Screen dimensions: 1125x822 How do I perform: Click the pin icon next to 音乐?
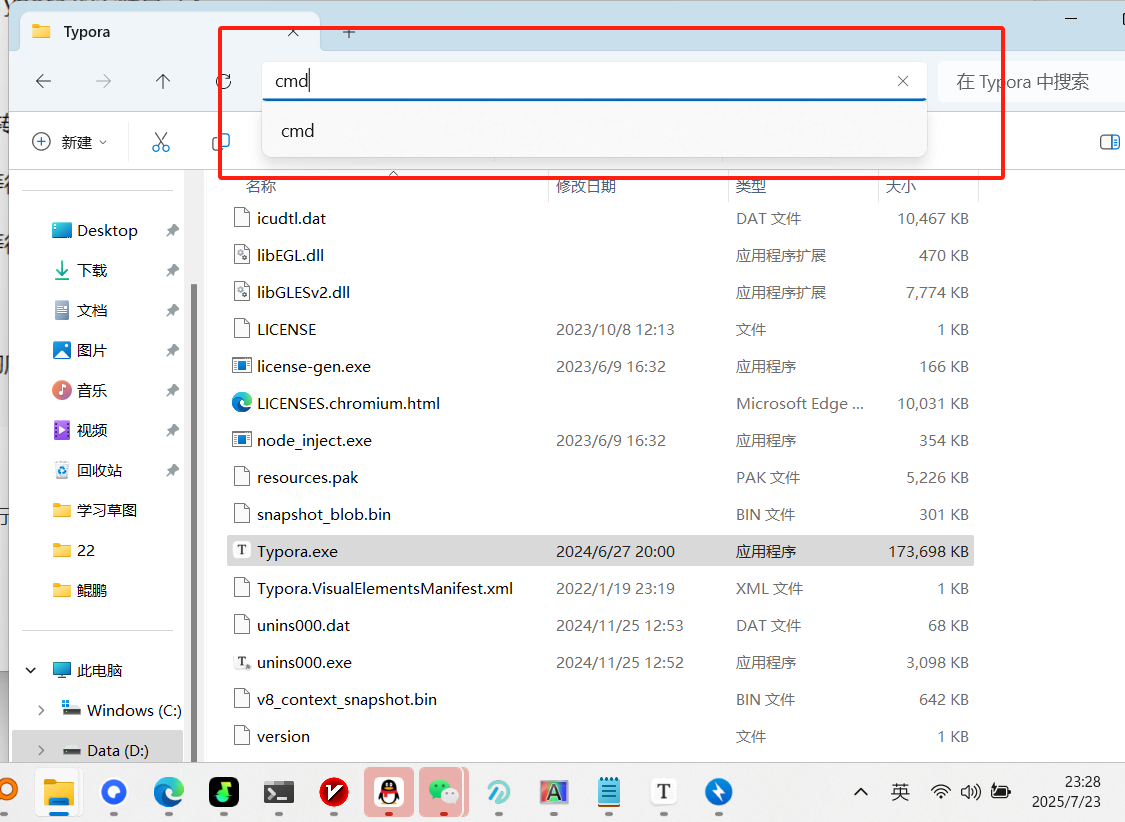[172, 390]
